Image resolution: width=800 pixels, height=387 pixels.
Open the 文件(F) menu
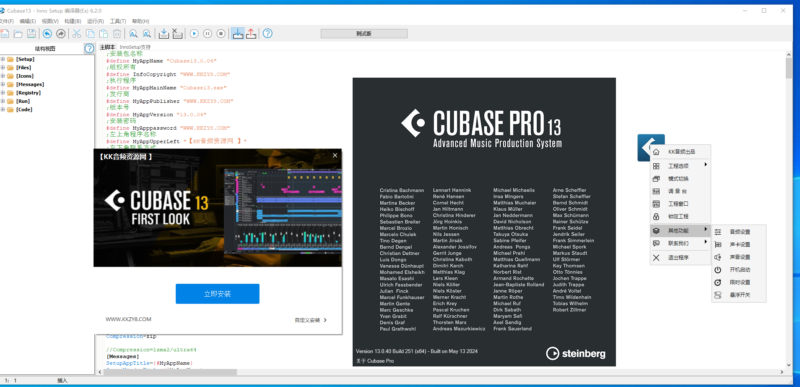7,21
